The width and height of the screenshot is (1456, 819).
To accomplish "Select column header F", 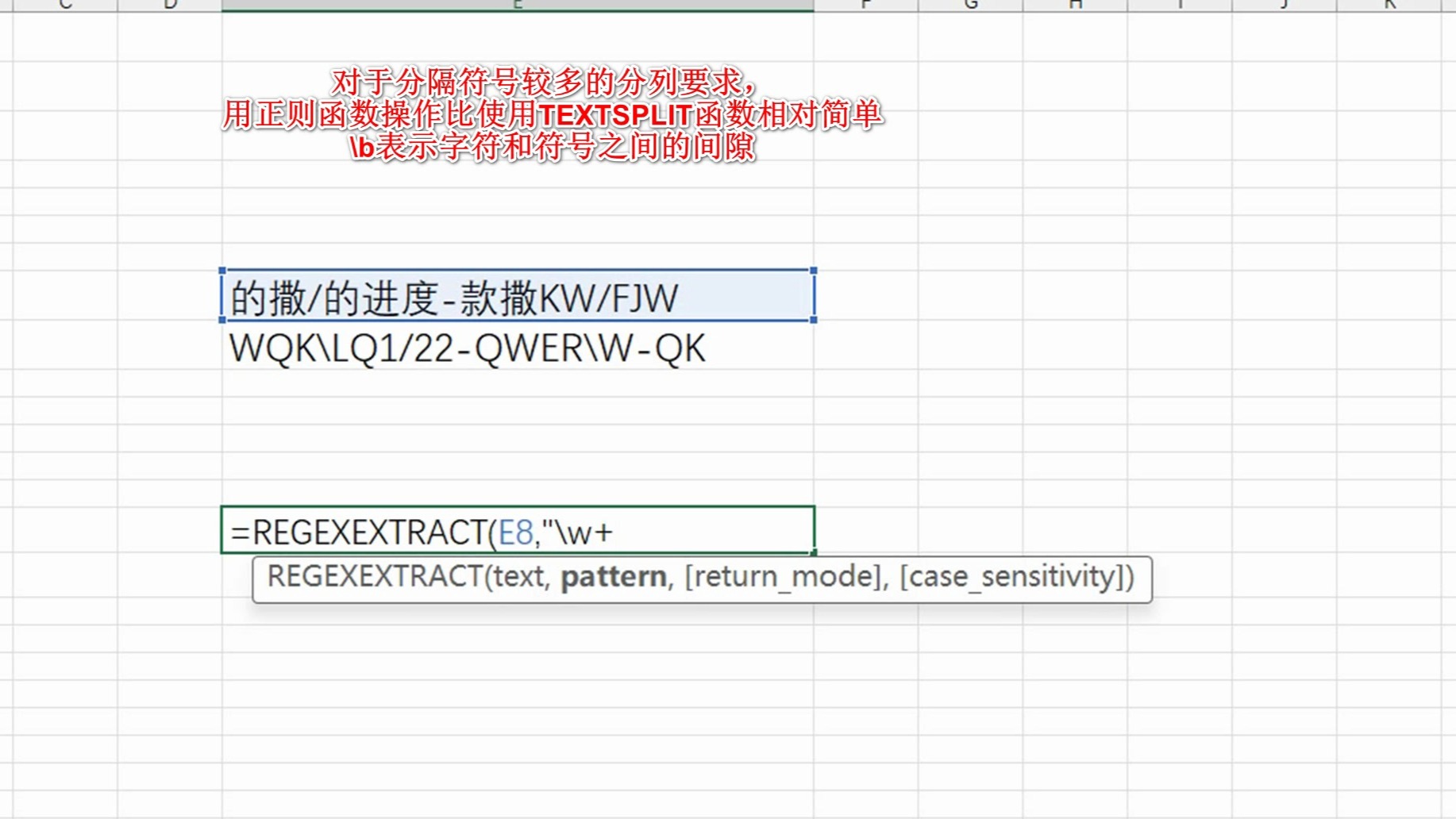I will pyautogui.click(x=865, y=6).
